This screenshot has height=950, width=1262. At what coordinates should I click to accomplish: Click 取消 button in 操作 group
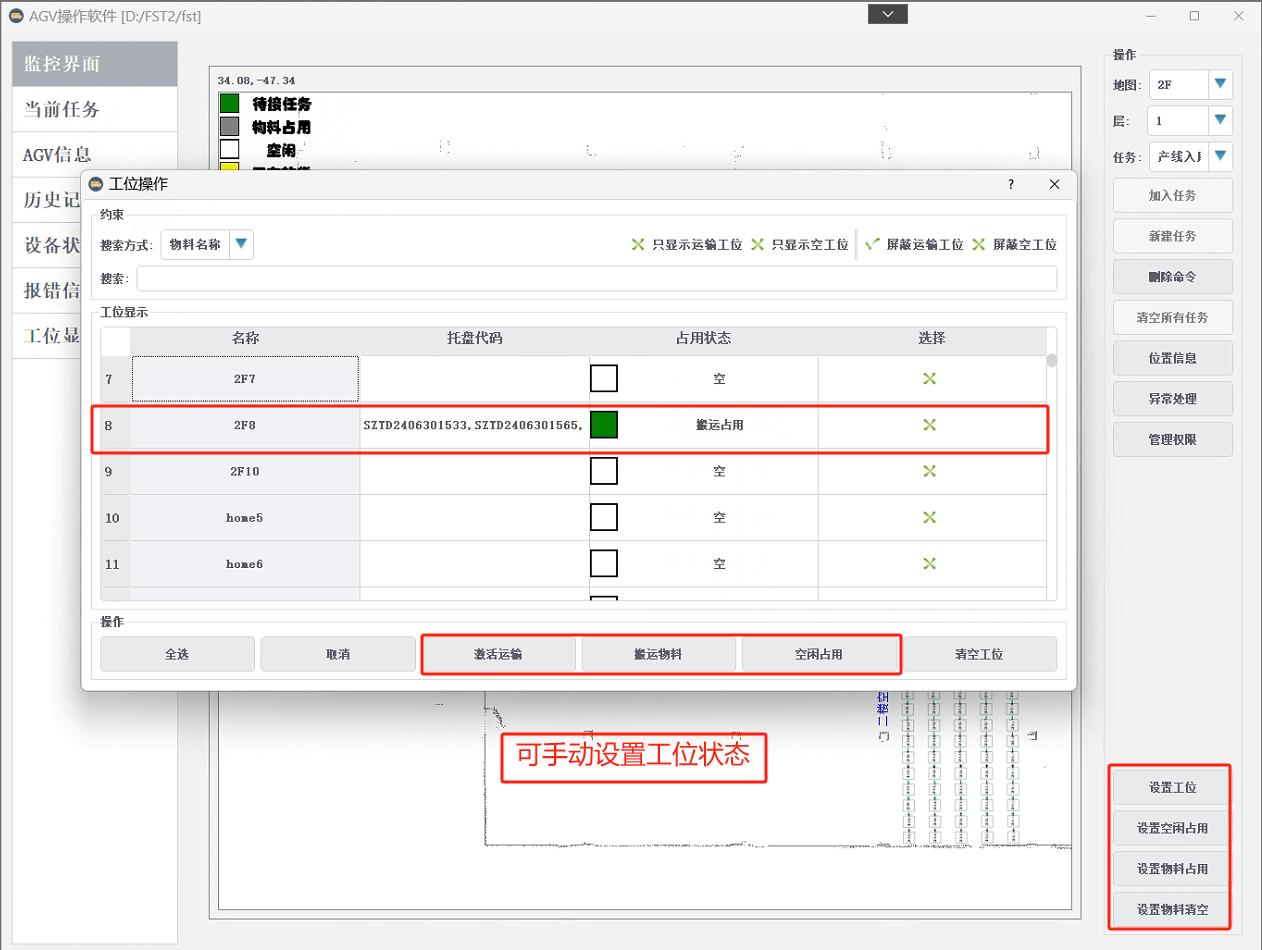coord(338,654)
